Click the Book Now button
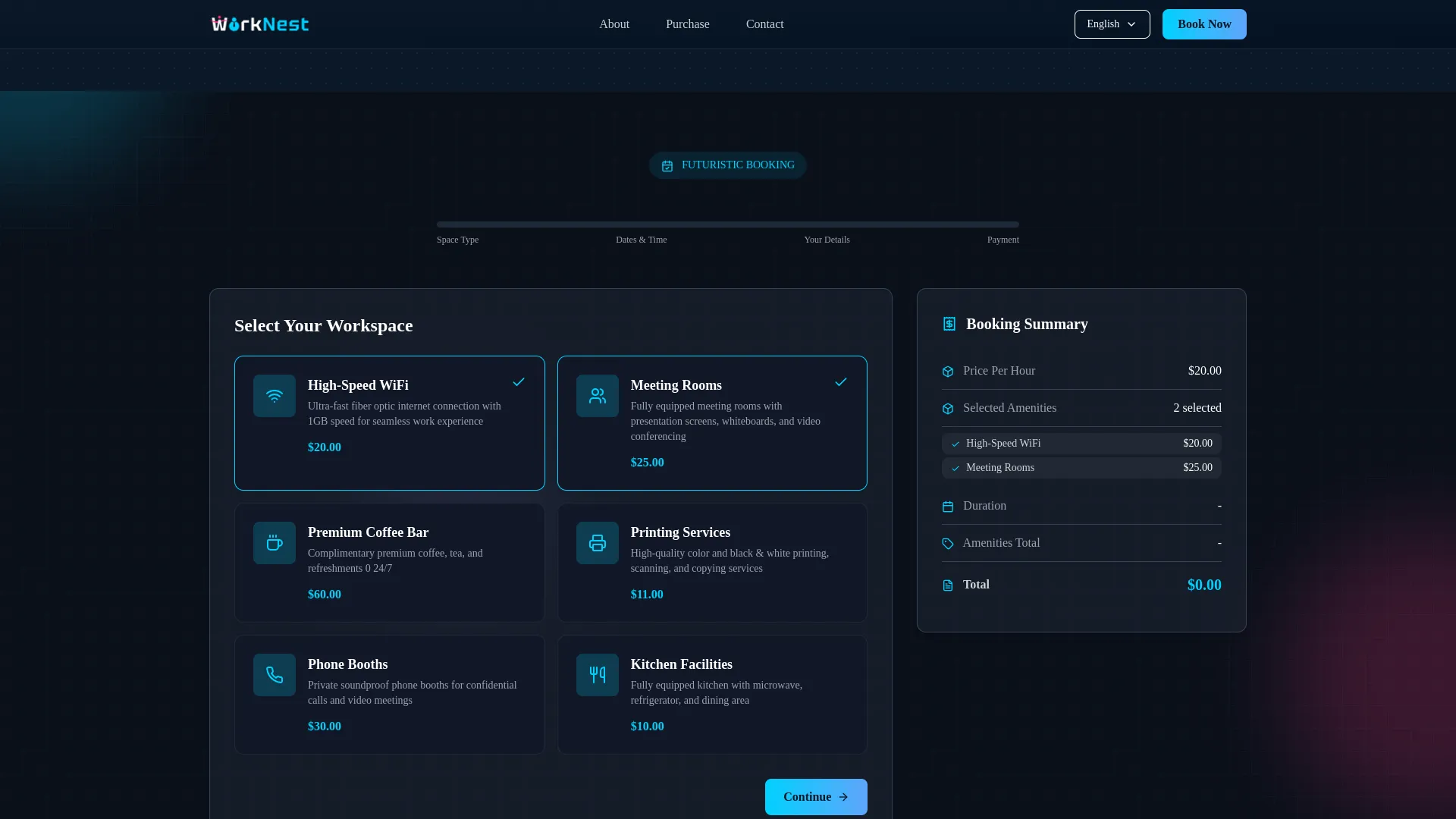The image size is (1456, 819). [x=1203, y=24]
